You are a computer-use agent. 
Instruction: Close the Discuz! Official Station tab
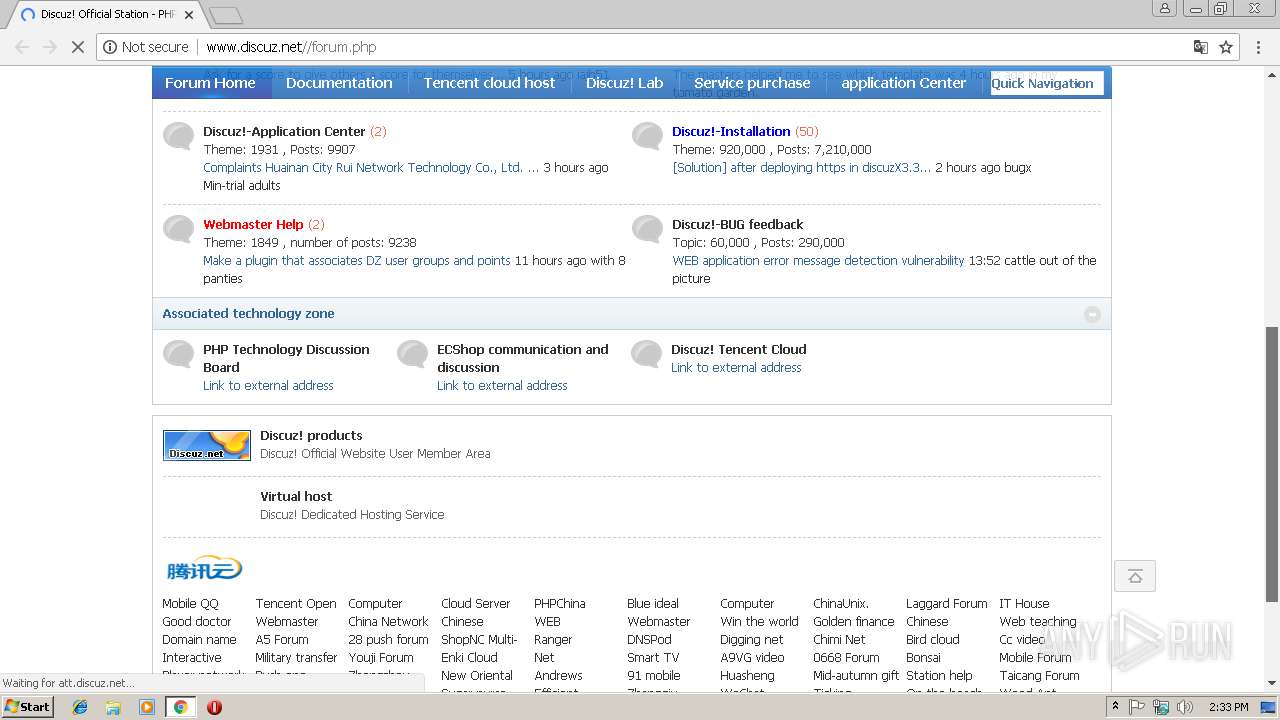[189, 15]
